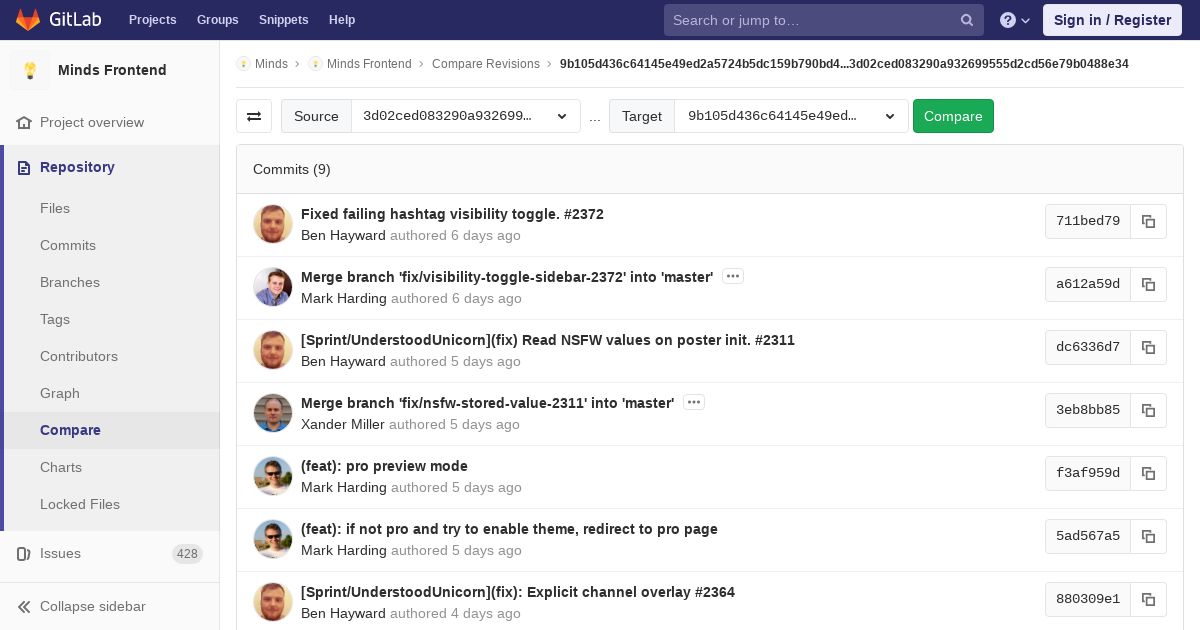Click the search magnifier icon
The width and height of the screenshot is (1200, 630).
pyautogui.click(x=967, y=20)
